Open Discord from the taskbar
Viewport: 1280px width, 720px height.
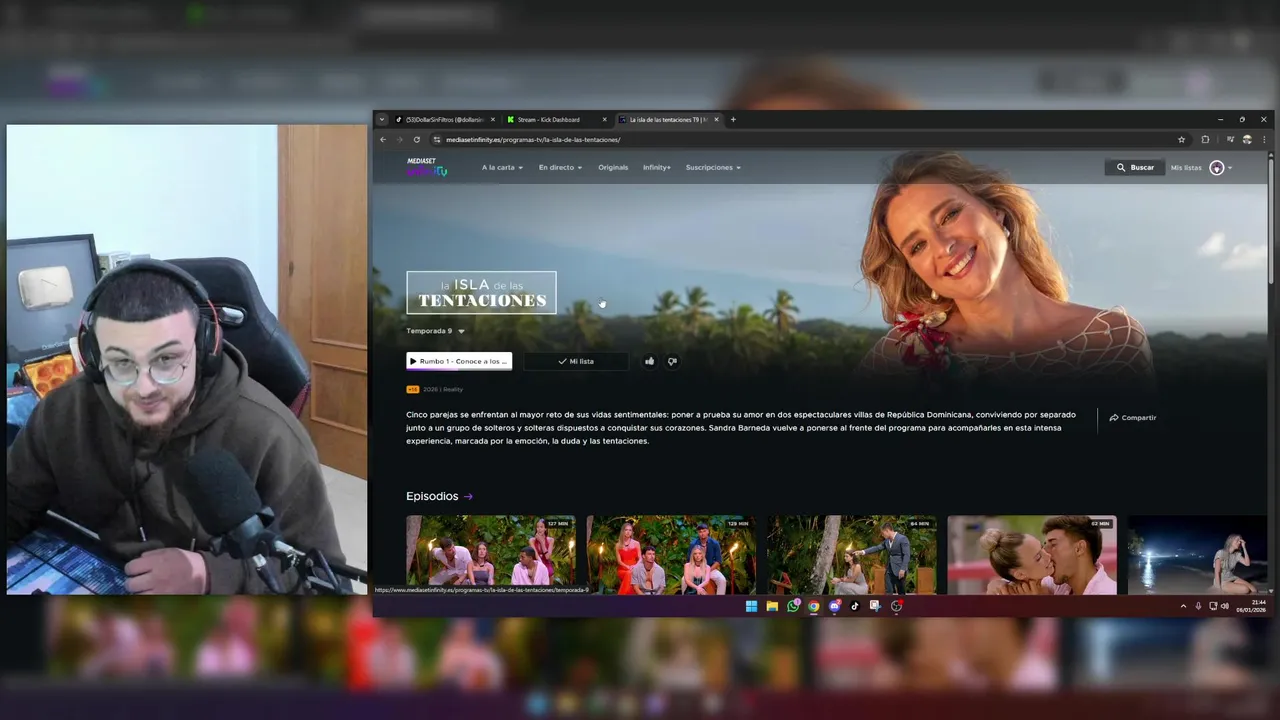click(834, 606)
